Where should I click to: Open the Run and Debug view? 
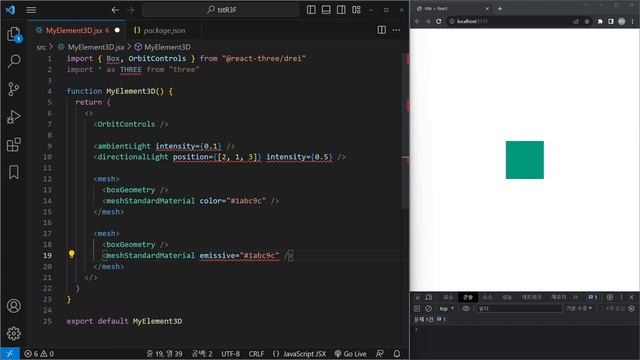14,117
